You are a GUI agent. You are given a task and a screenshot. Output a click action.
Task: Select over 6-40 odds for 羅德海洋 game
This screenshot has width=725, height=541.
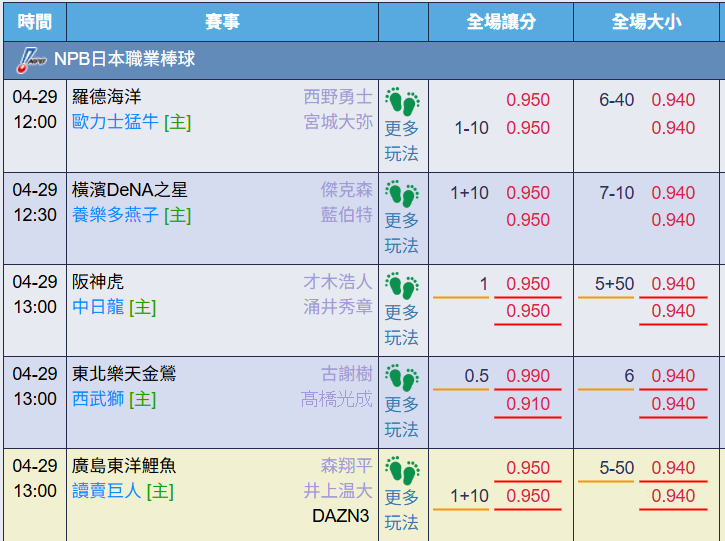point(673,100)
